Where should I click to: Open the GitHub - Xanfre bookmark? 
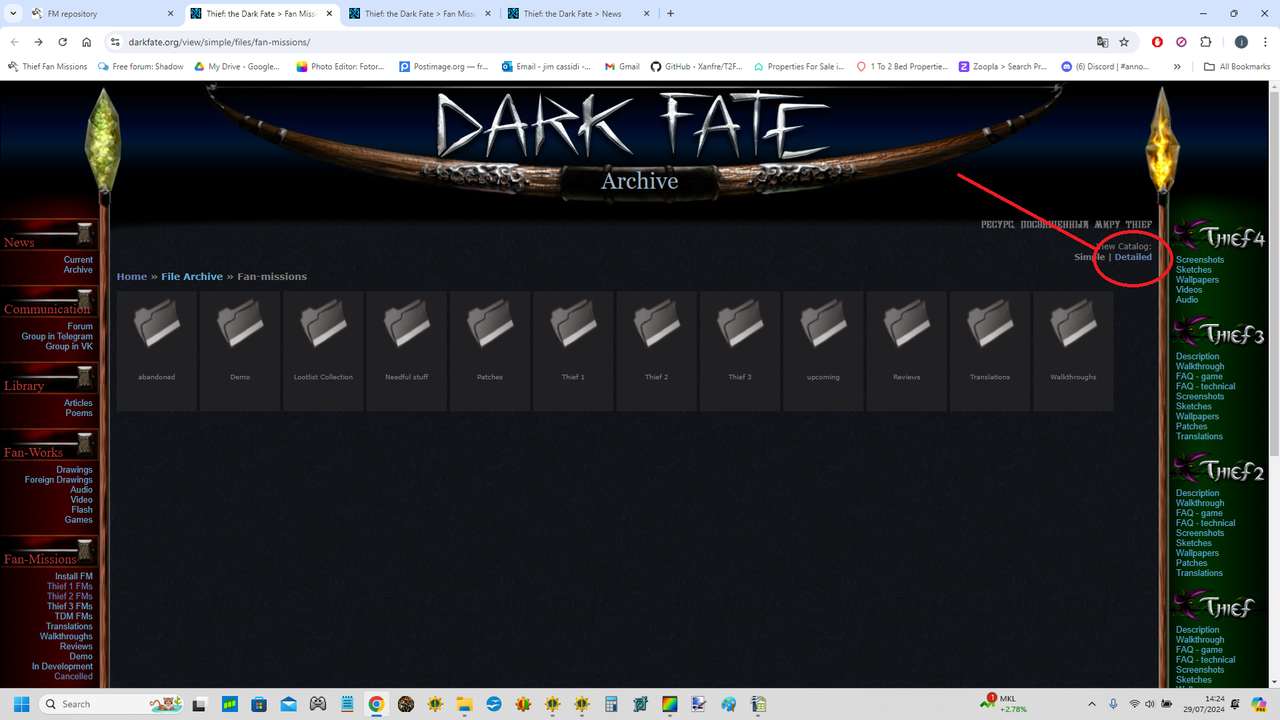(697, 67)
